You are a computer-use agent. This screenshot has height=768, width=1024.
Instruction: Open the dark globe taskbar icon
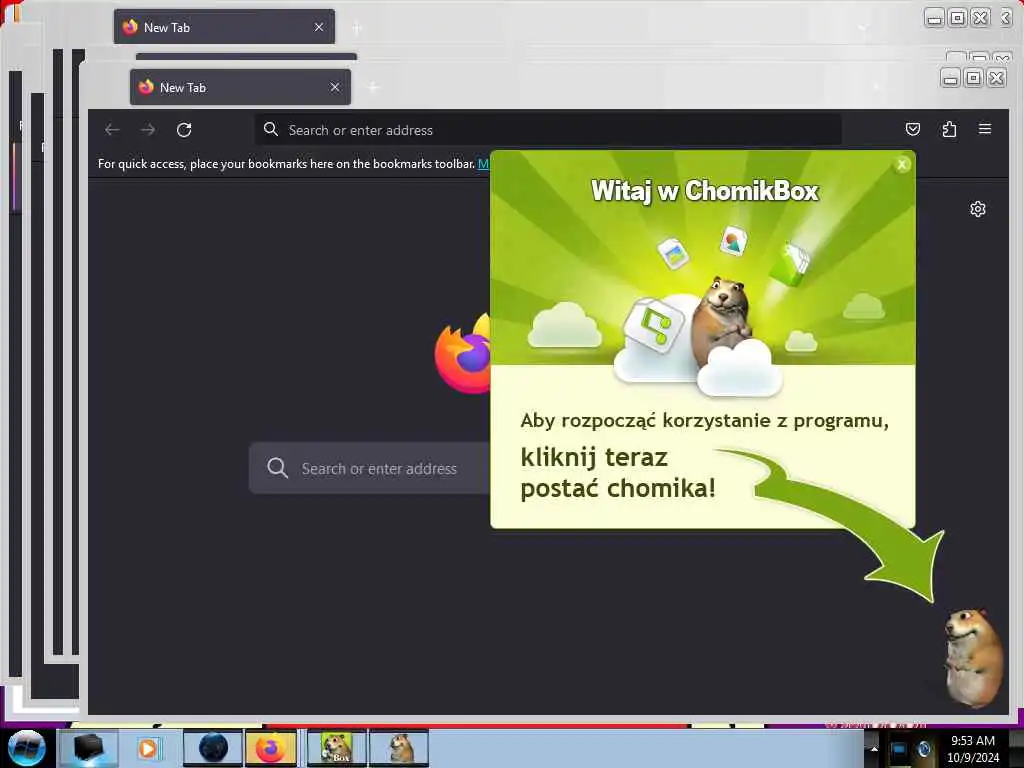(x=213, y=748)
